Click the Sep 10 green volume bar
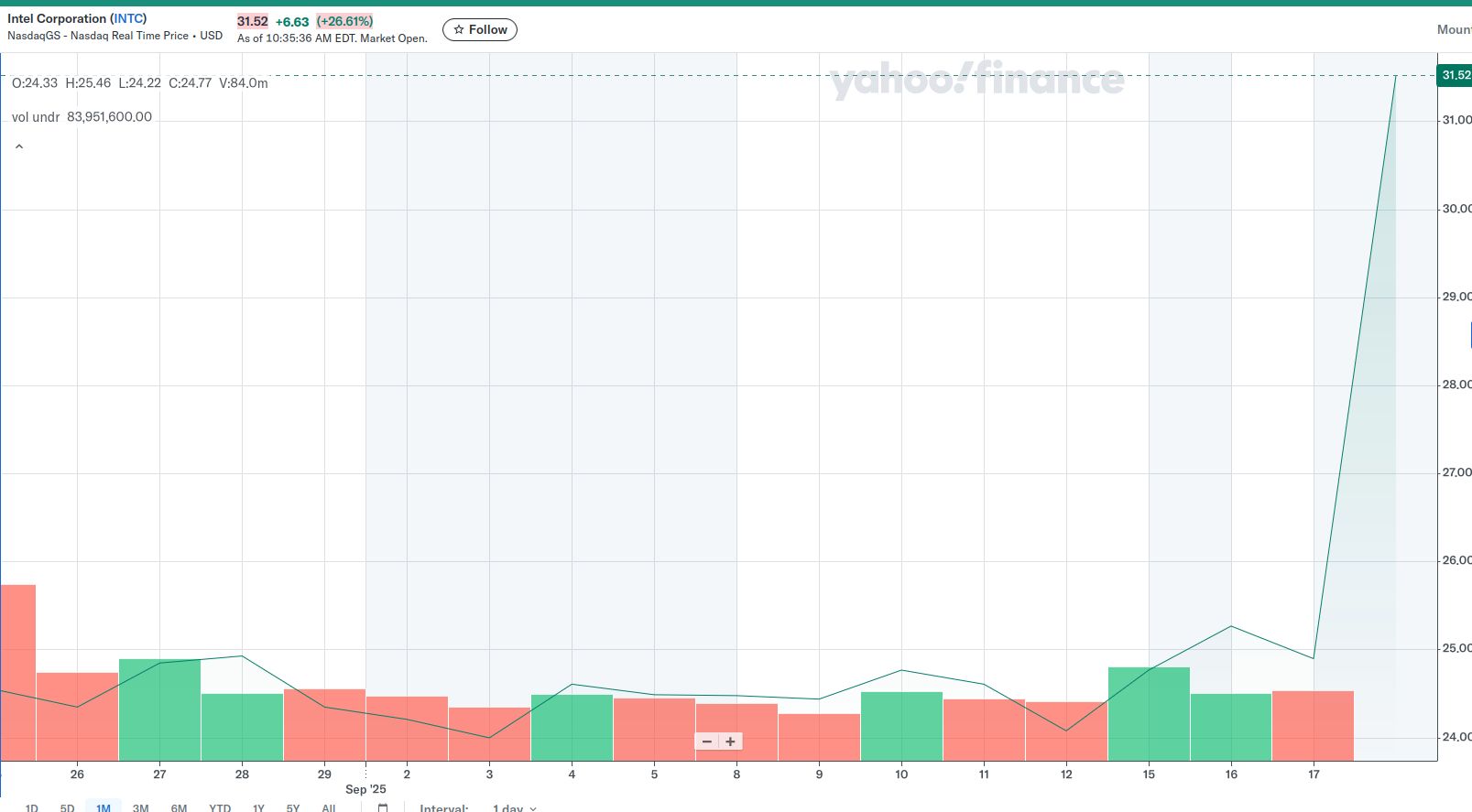The width and height of the screenshot is (1472, 812). [901, 726]
